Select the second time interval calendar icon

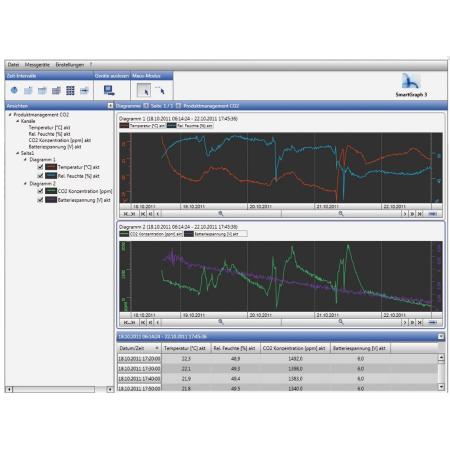[28, 90]
